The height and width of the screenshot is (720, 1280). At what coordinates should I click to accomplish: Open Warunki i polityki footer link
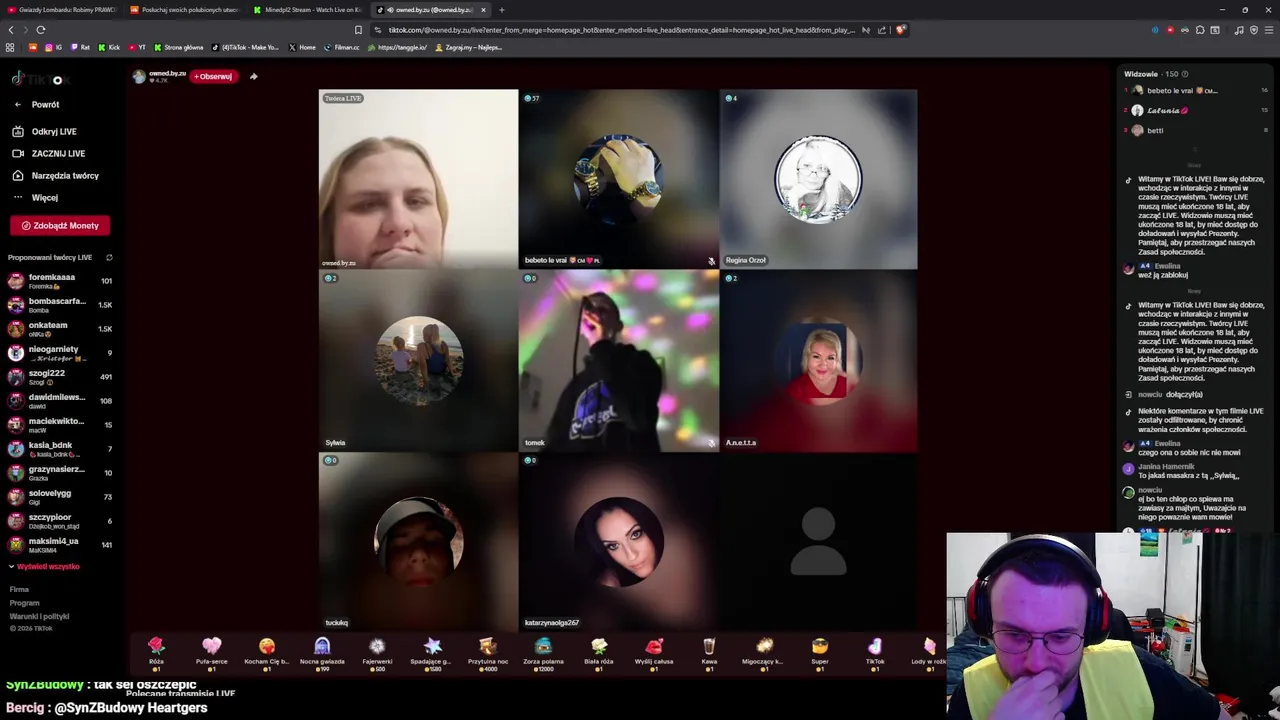coord(39,616)
